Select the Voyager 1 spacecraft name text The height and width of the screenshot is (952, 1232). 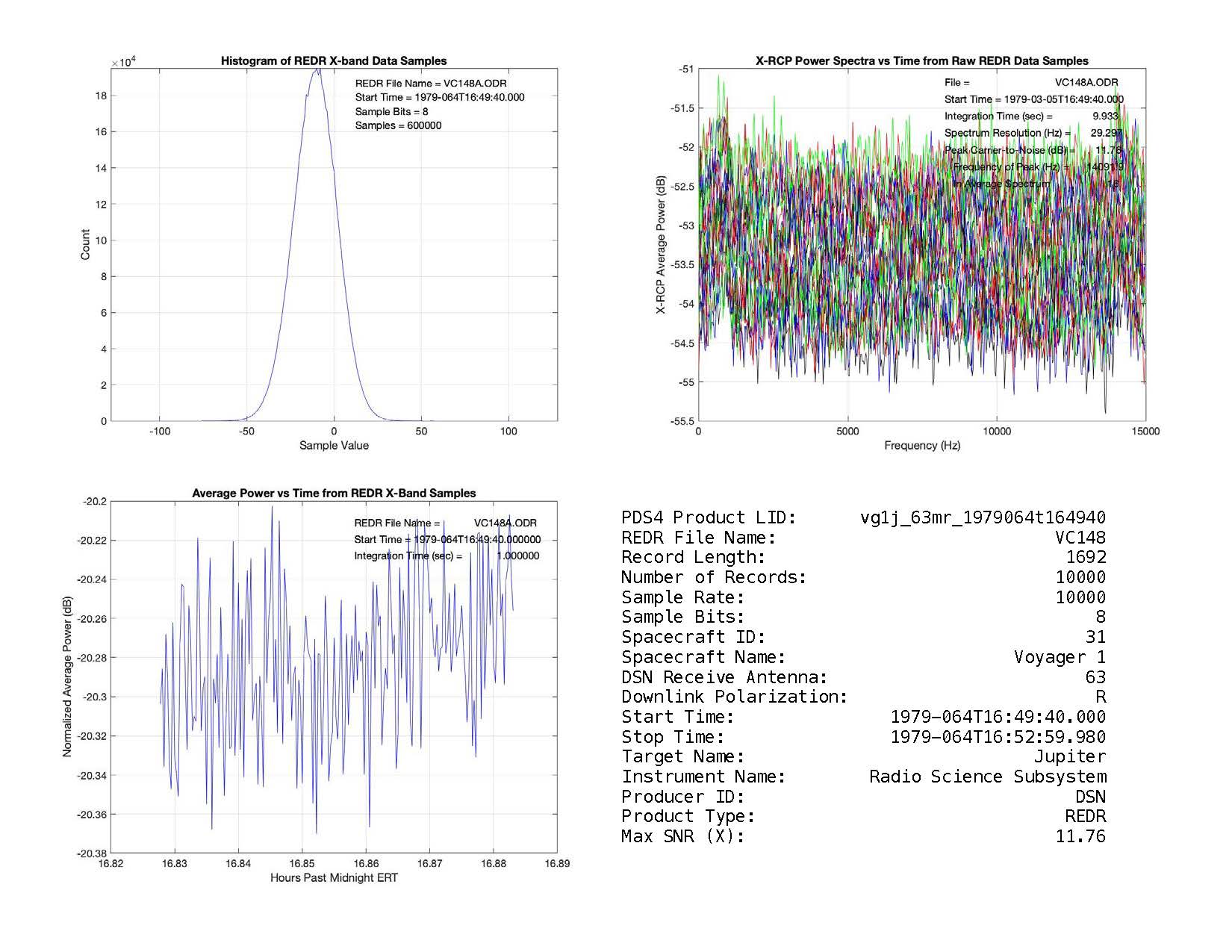(1059, 657)
